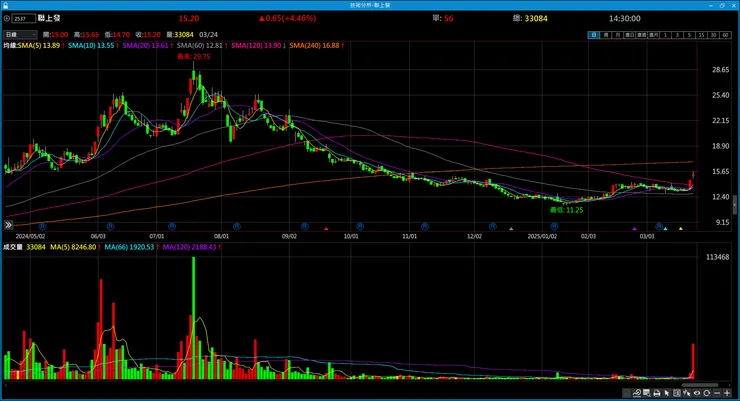Click the round icon beside stock code 2537
Screen dimensions: 740x401
[x=7, y=18]
